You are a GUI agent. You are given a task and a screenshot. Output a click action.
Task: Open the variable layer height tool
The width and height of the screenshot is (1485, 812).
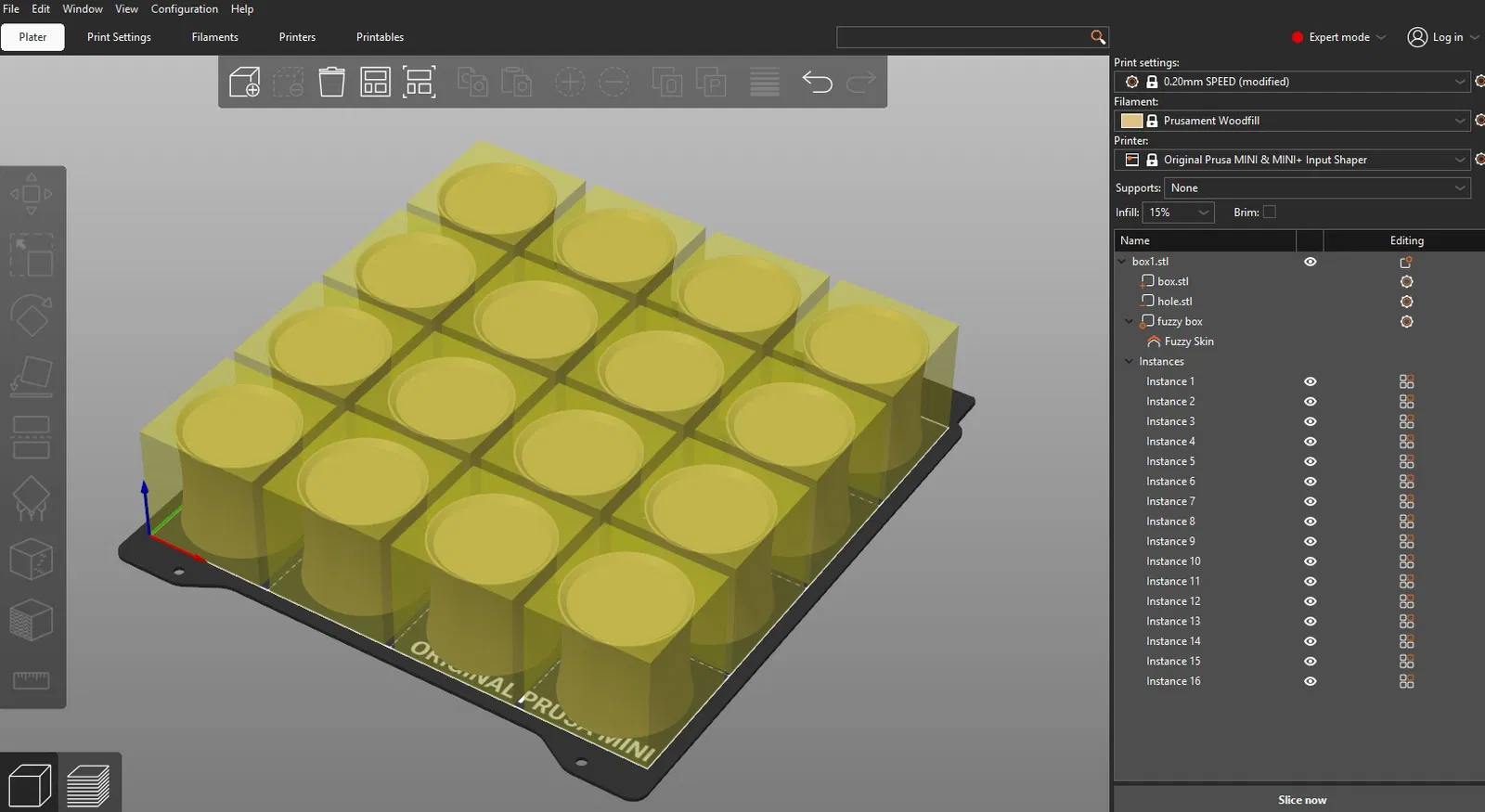765,82
